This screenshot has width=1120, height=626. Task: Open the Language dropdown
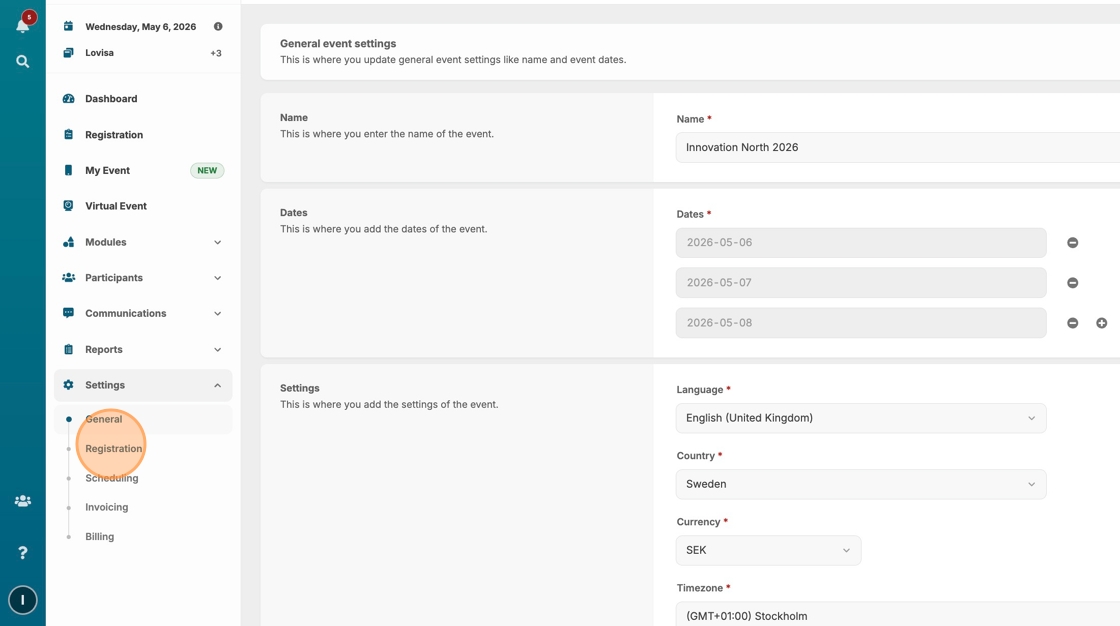860,418
